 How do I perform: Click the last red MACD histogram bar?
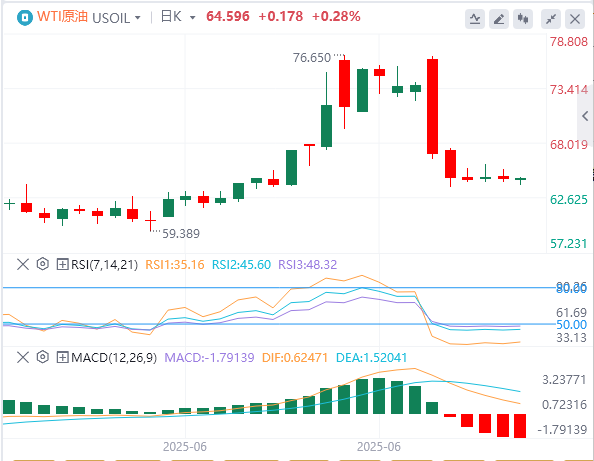coord(520,426)
